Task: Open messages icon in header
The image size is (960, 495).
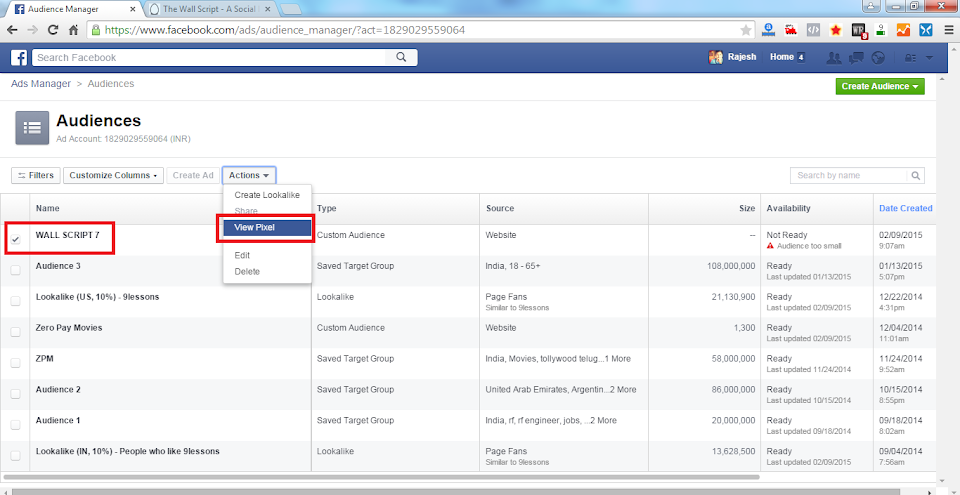Action: (856, 58)
